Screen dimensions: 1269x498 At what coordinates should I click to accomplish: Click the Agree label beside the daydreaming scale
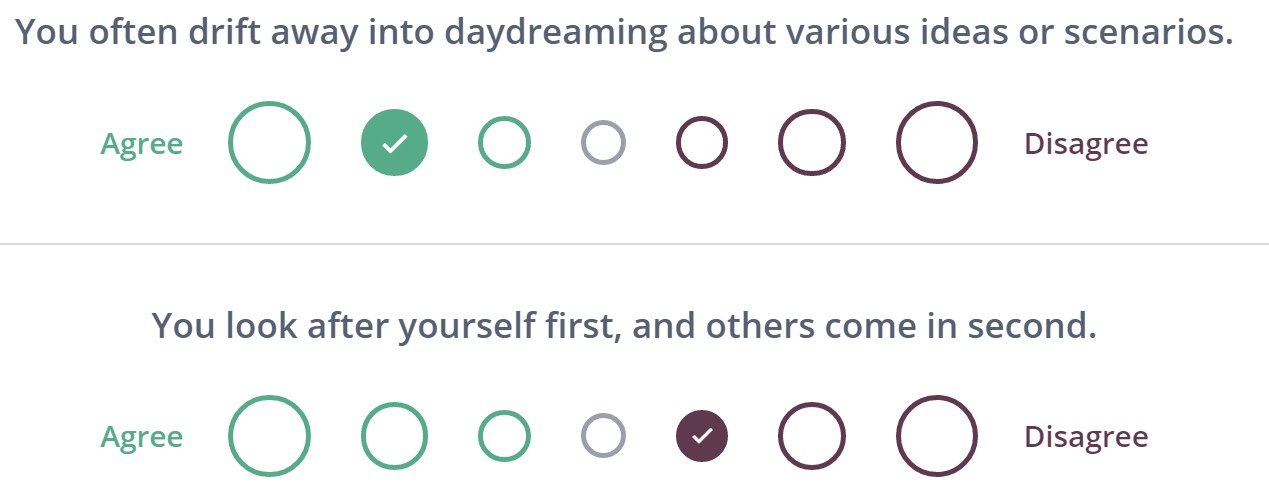(x=142, y=145)
